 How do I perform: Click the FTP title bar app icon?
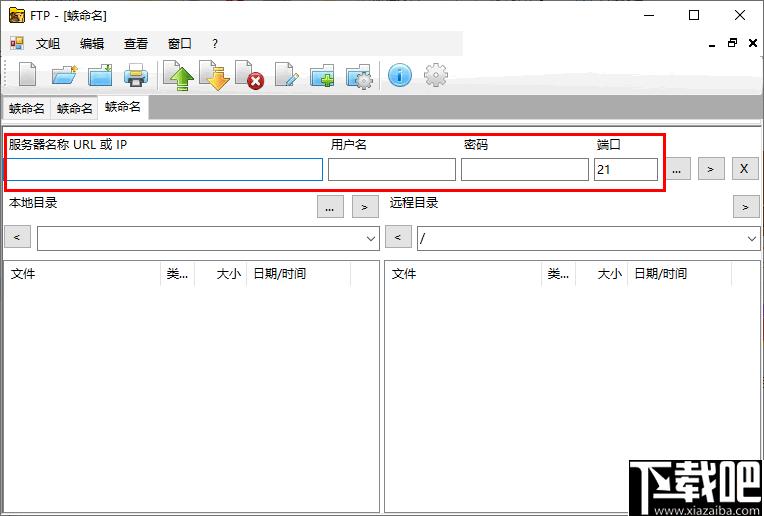pos(17,16)
